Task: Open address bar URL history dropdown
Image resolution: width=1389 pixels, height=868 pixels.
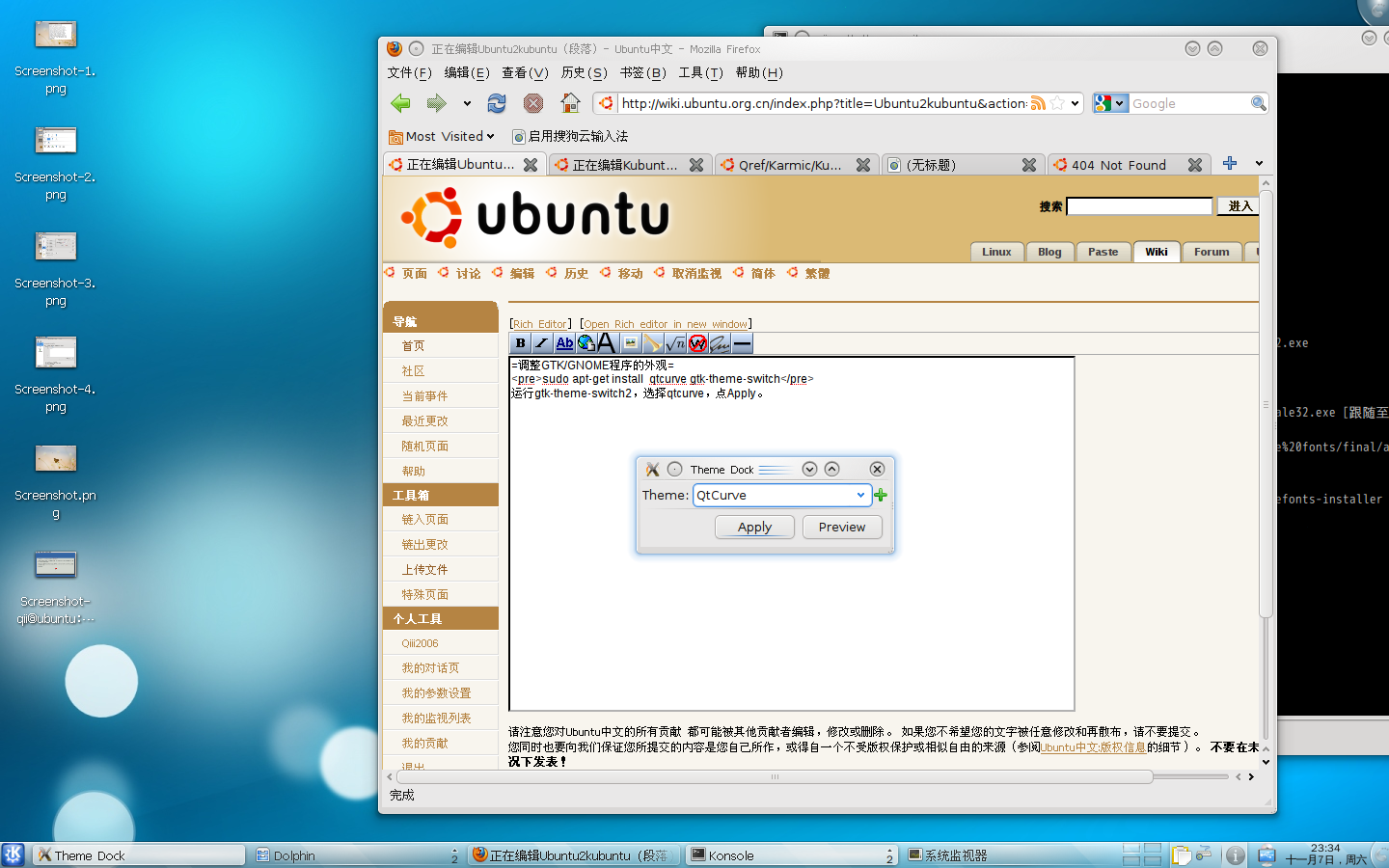Action: 1075,103
